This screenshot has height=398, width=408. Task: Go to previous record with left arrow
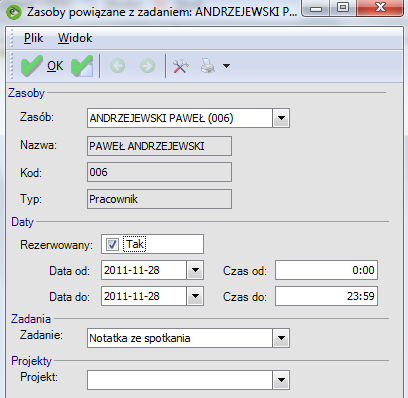(x=118, y=66)
